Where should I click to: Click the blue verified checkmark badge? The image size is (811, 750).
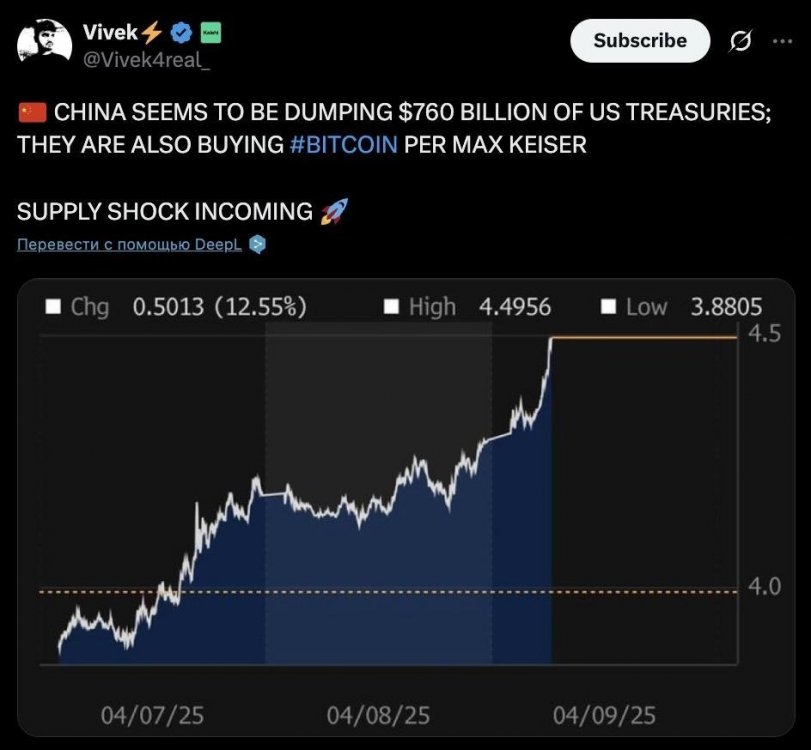coord(182,34)
